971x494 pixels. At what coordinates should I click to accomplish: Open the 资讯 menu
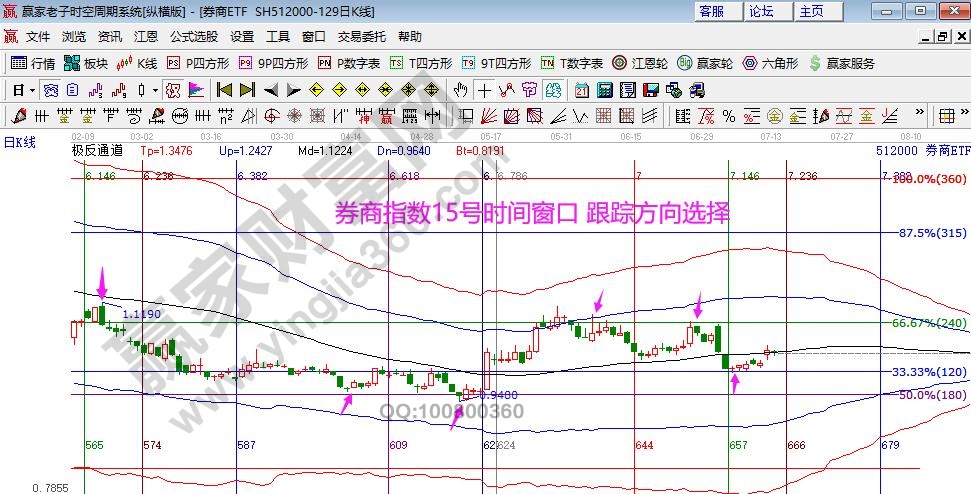coord(110,37)
